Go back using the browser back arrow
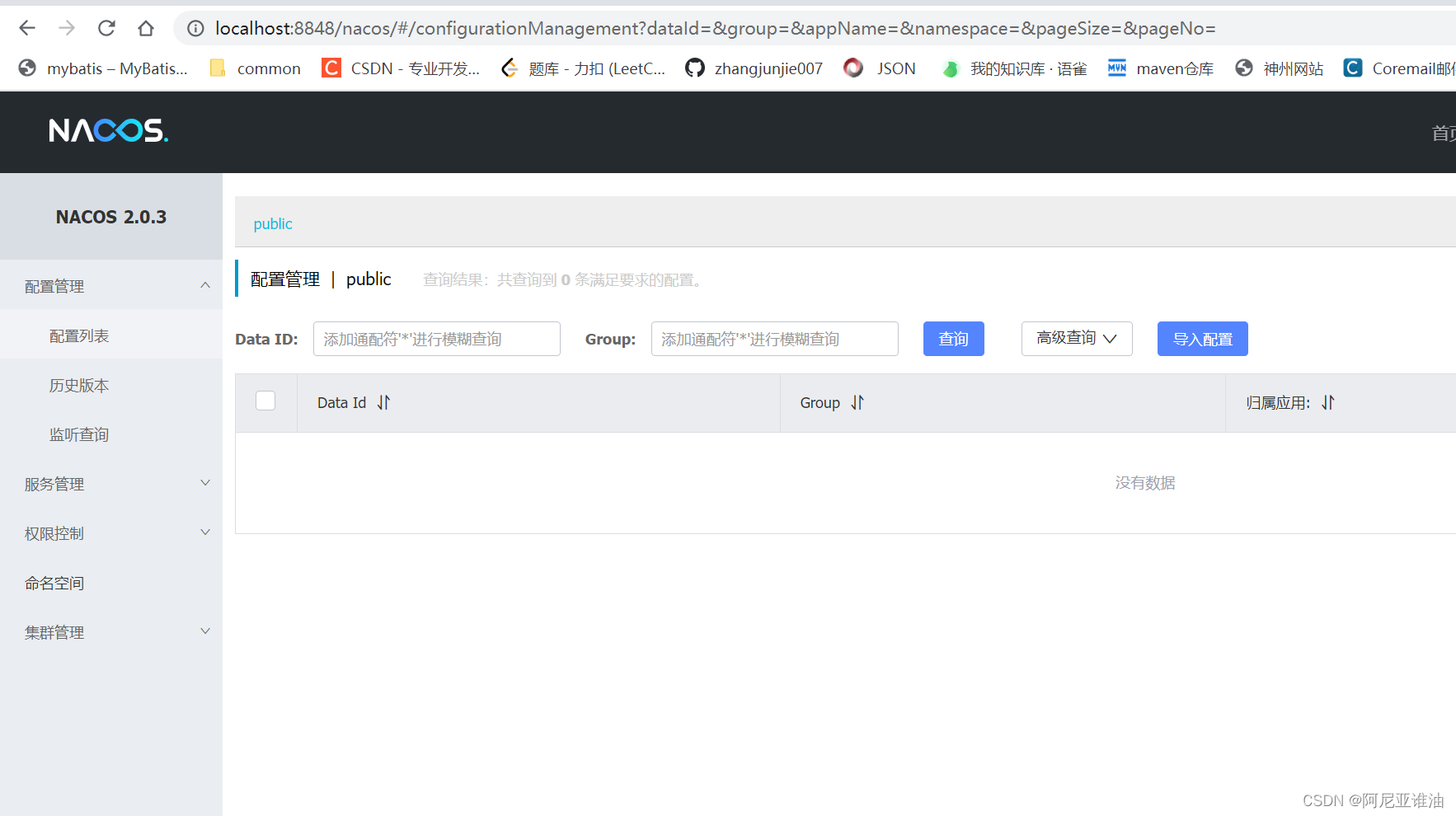This screenshot has height=816, width=1456. pos(27,28)
